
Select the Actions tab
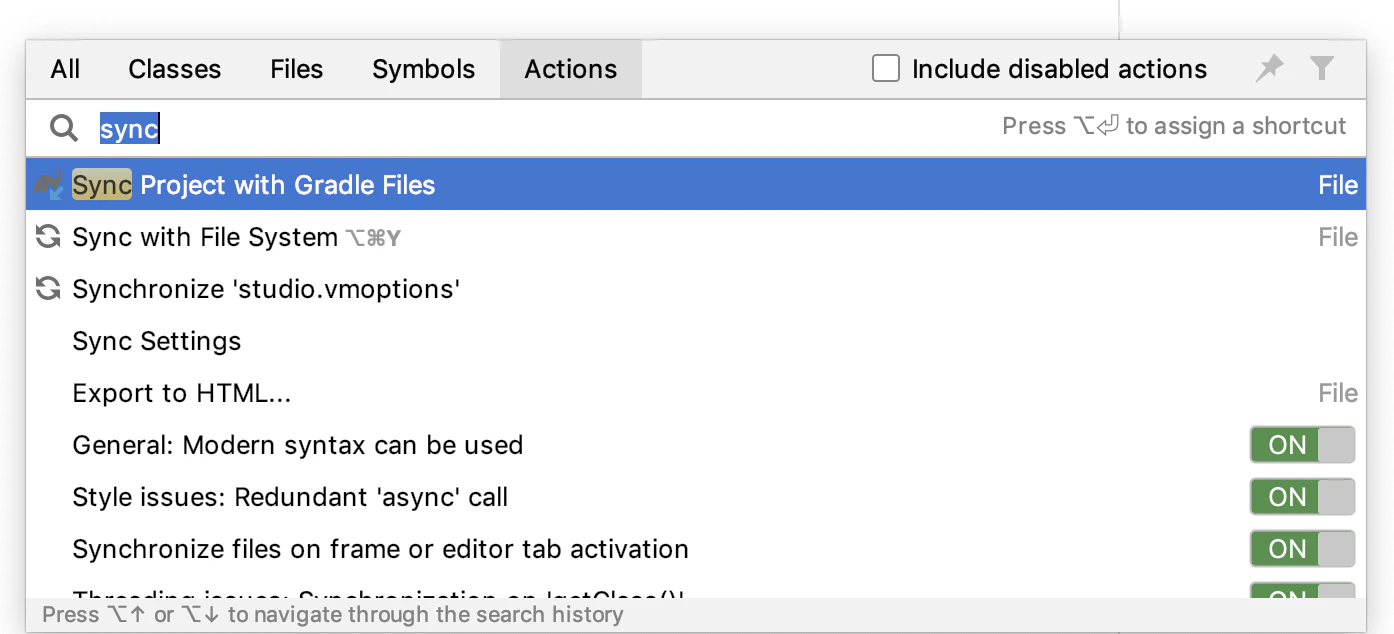point(571,69)
